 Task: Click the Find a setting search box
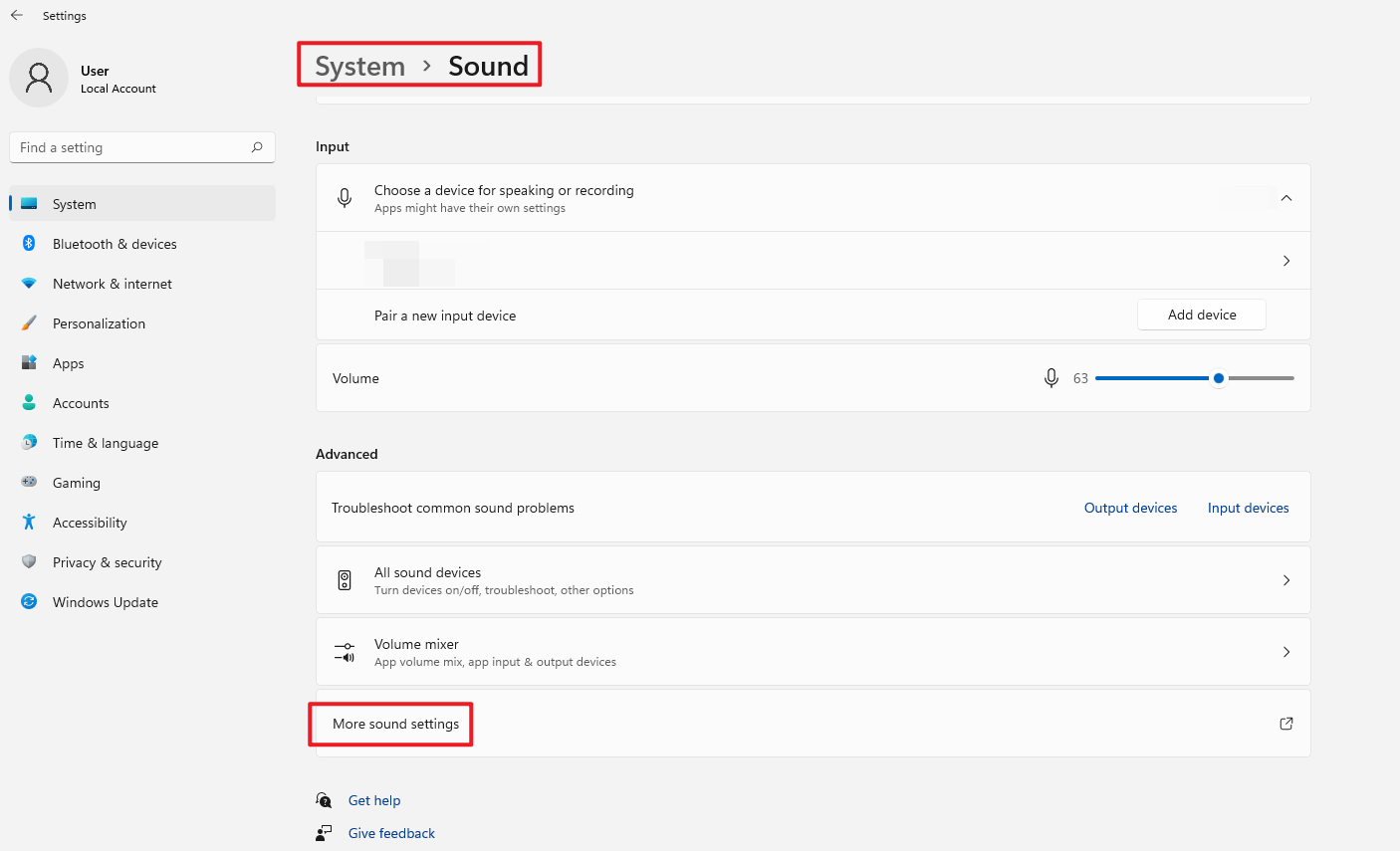(x=129, y=147)
